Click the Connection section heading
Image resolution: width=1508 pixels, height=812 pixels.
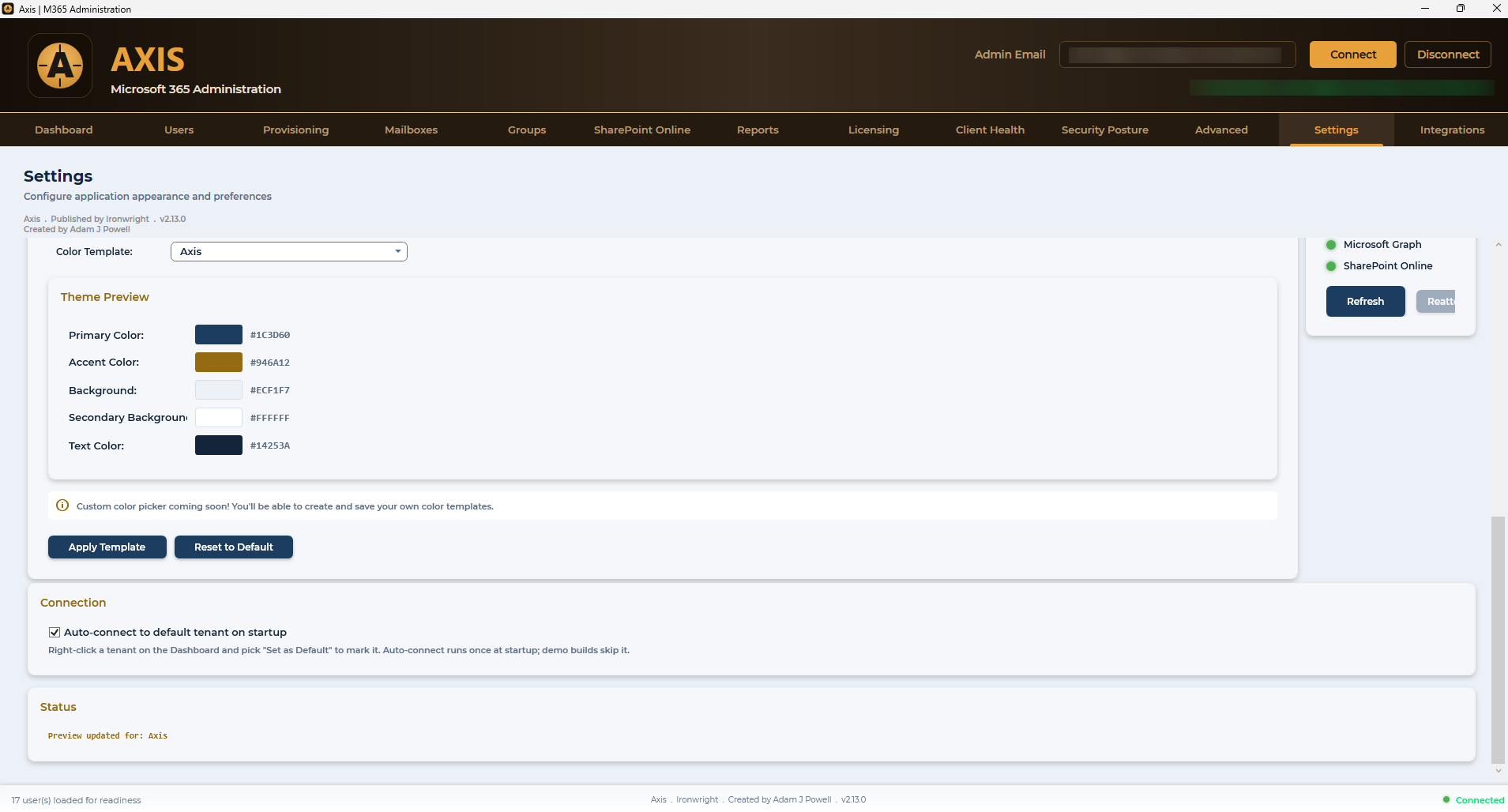pyautogui.click(x=73, y=603)
